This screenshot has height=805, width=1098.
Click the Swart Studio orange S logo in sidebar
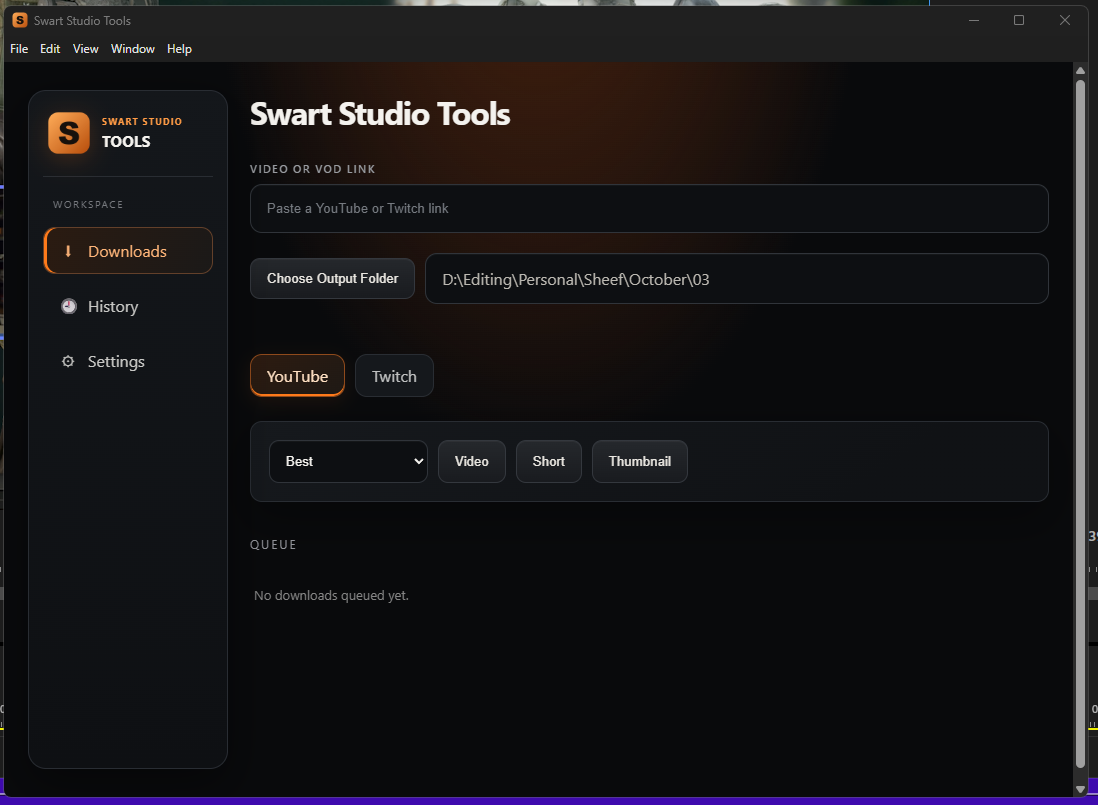(69, 133)
